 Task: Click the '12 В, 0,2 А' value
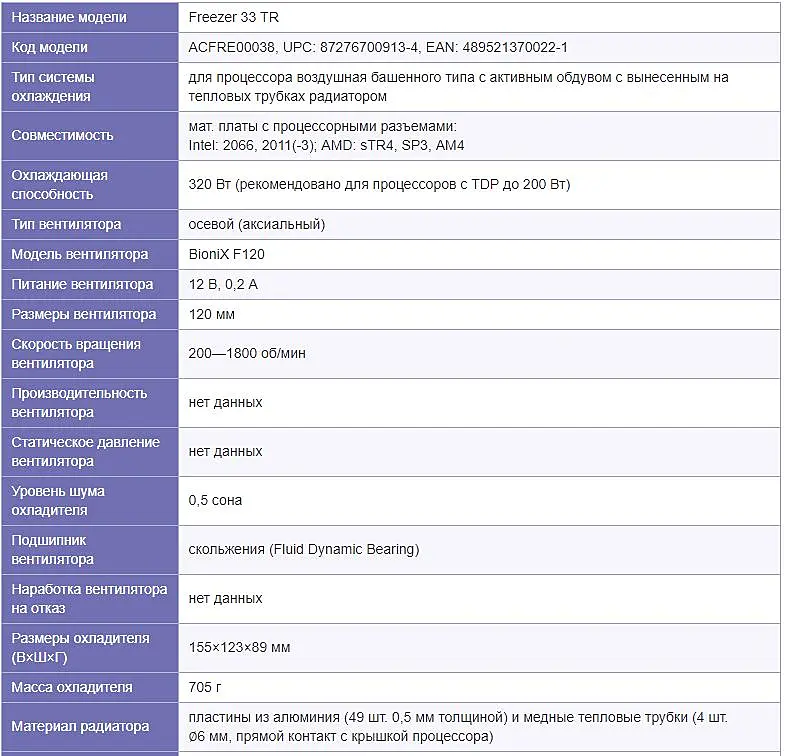point(223,284)
